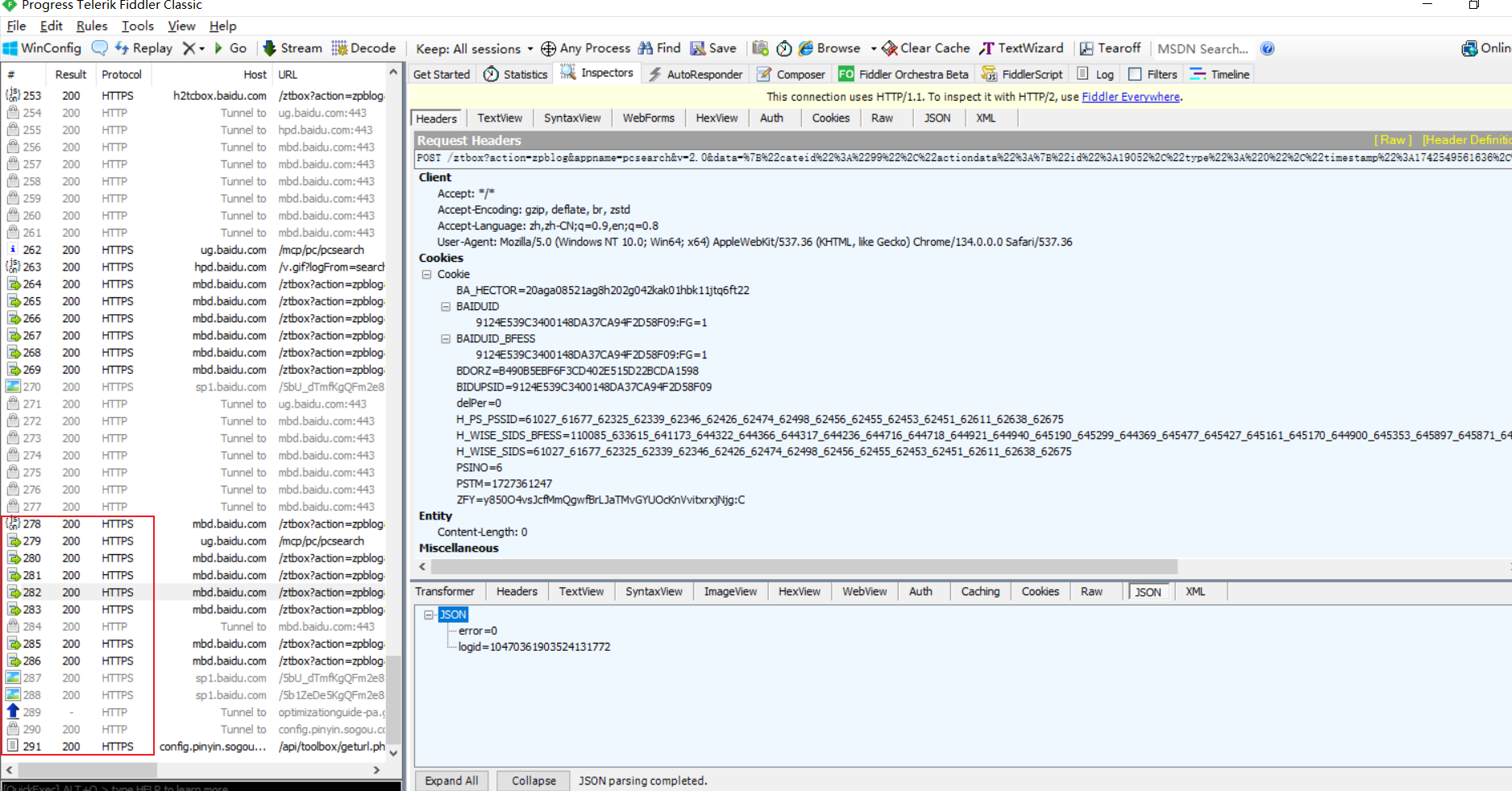The height and width of the screenshot is (791, 1512).
Task: Sort sessions by Protocol column header
Action: [x=122, y=74]
